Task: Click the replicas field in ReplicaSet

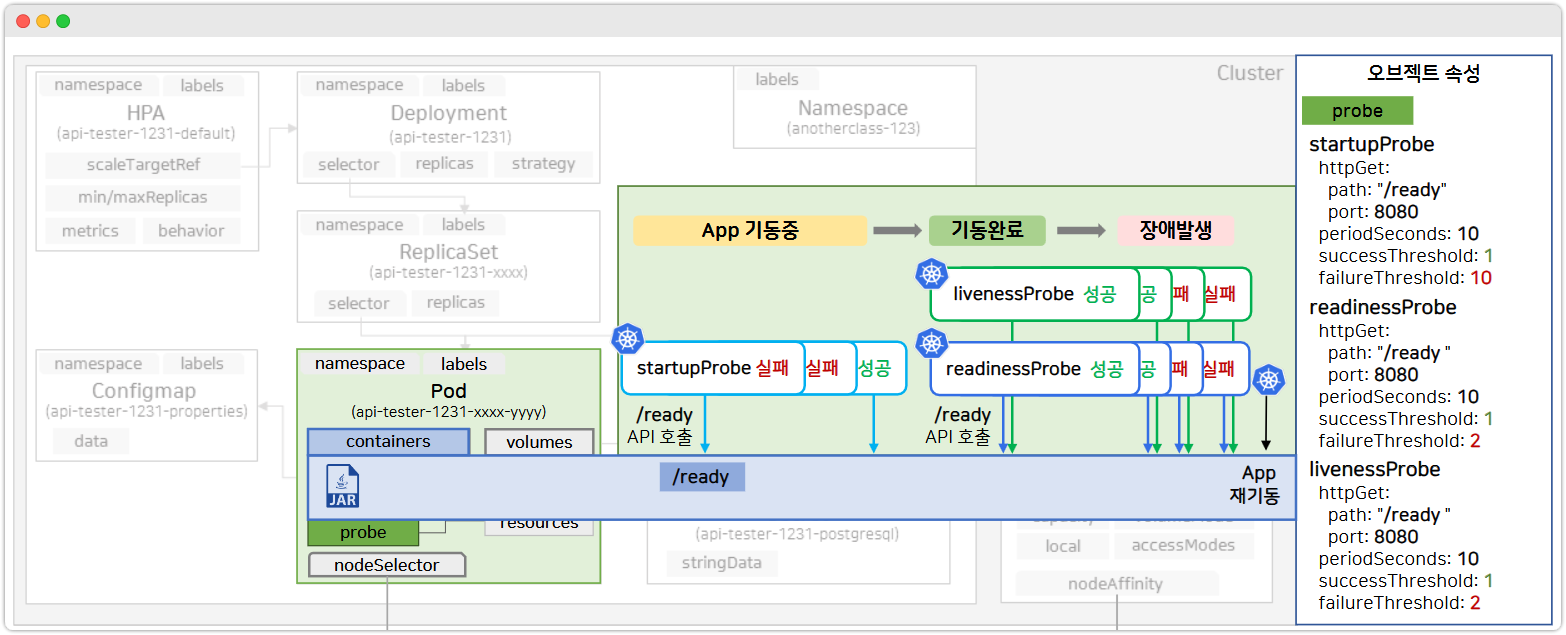Action: click(455, 303)
